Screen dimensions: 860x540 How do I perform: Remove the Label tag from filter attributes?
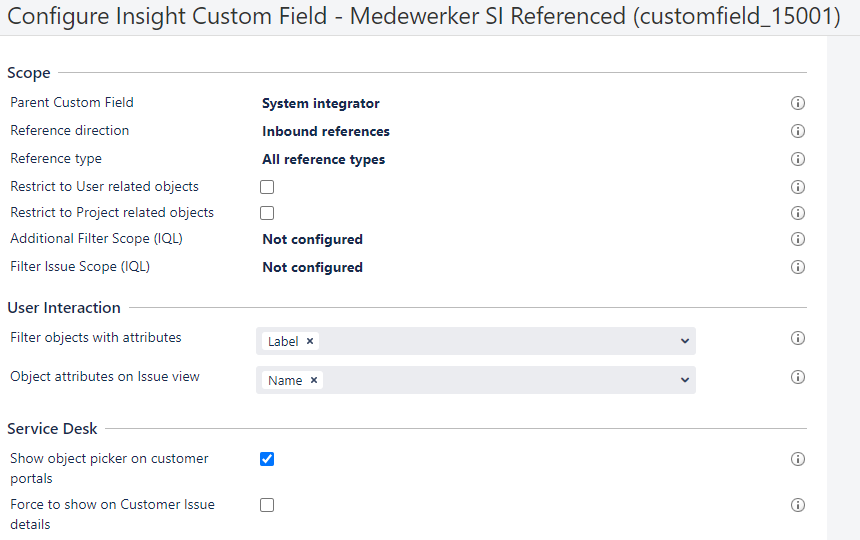[310, 341]
